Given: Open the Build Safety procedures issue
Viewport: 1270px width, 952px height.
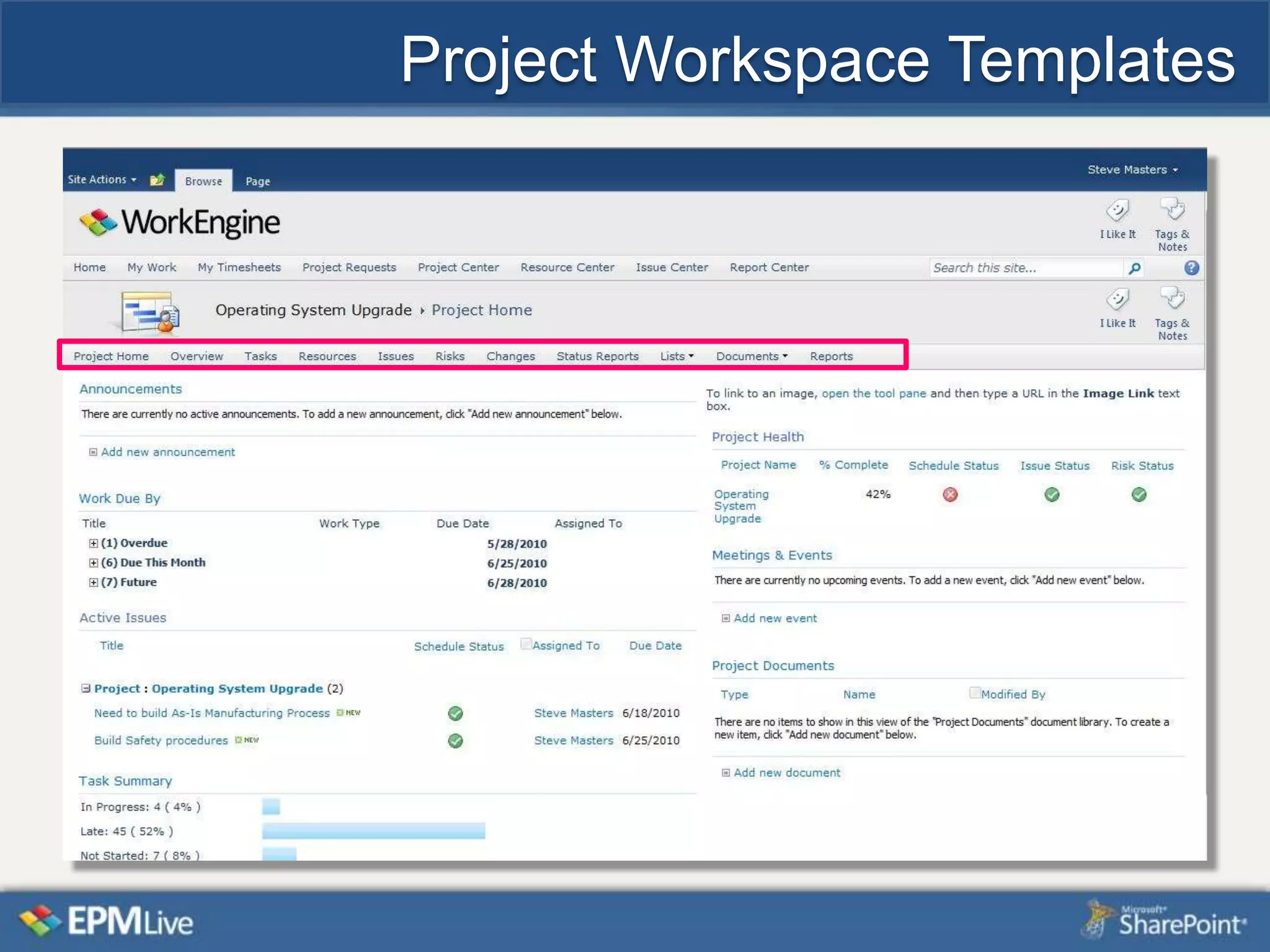Looking at the screenshot, I should coord(161,741).
